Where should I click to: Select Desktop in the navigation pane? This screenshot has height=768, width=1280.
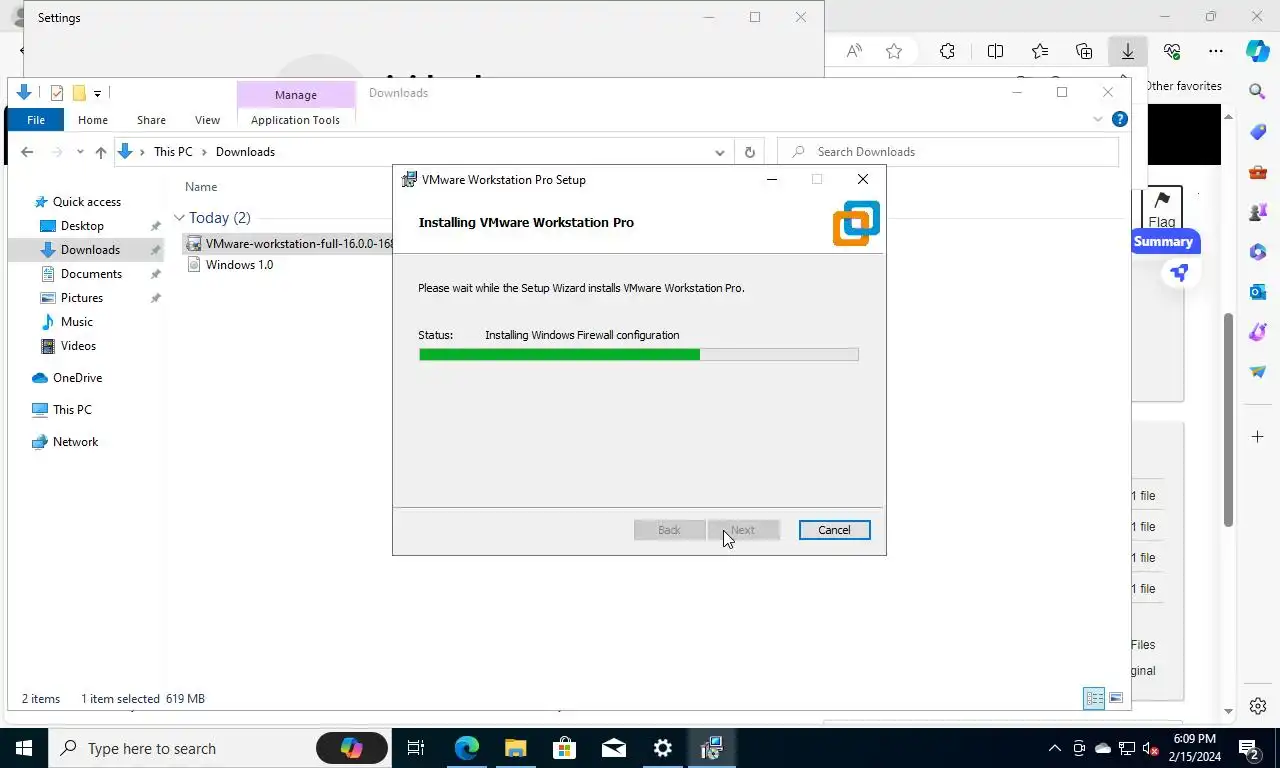[x=82, y=226]
